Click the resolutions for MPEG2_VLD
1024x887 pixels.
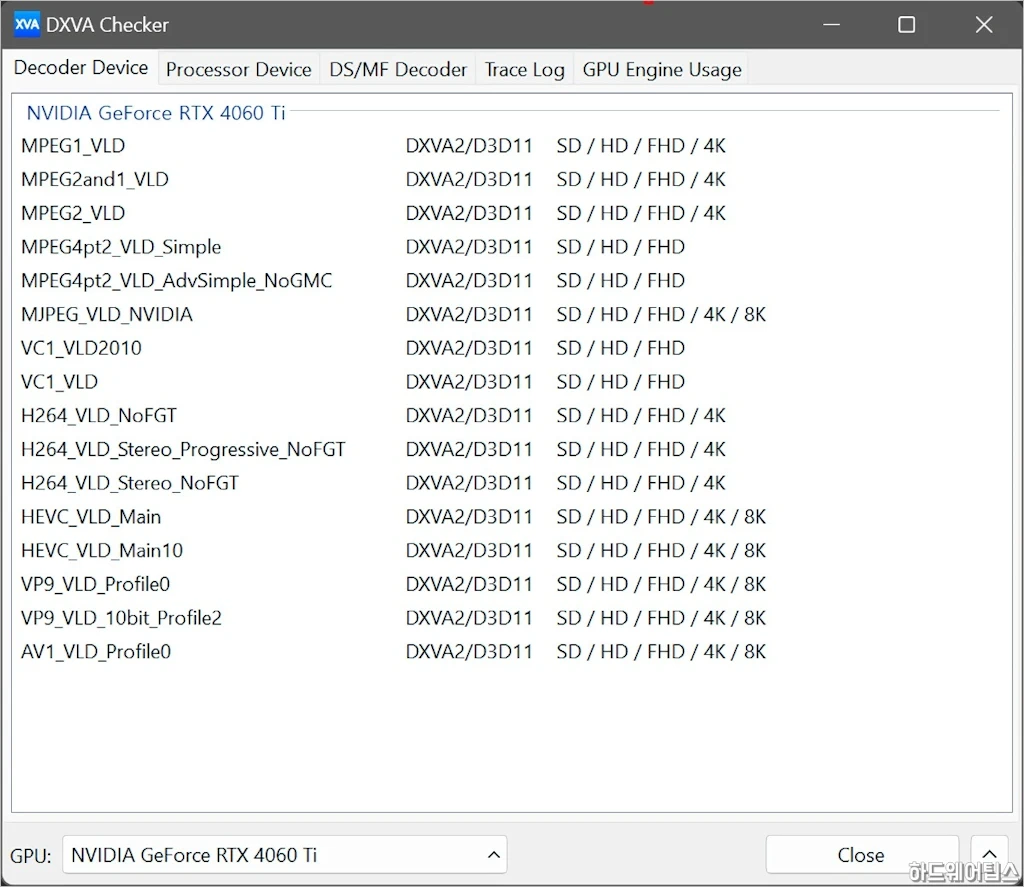point(641,213)
